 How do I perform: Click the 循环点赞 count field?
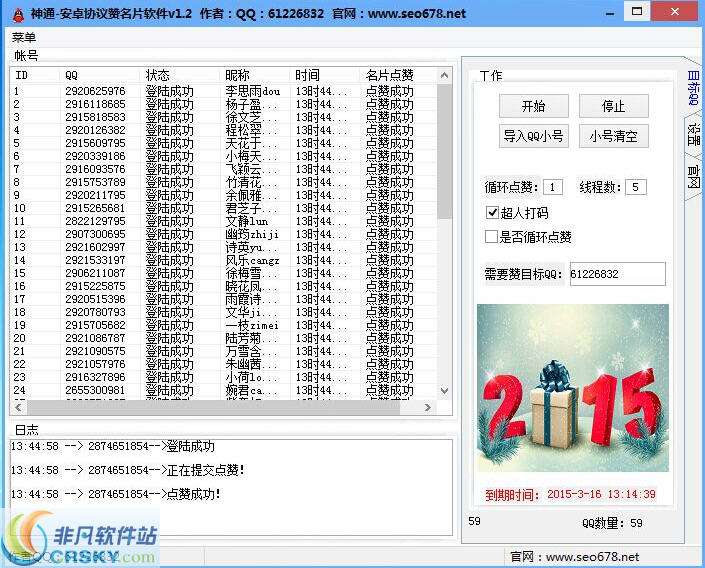553,187
